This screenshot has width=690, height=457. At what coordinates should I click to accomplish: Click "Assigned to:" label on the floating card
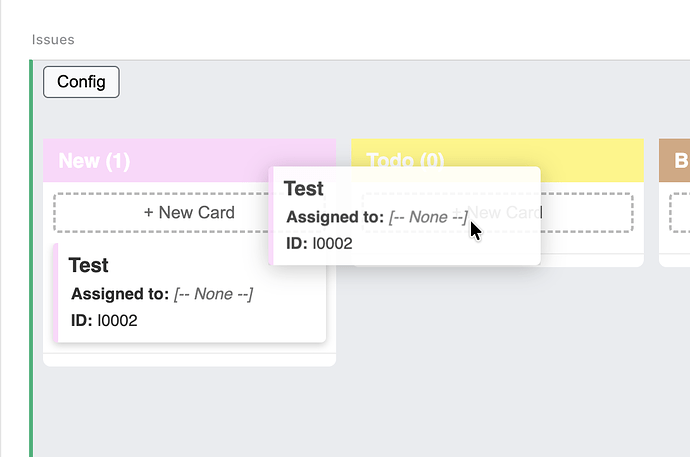coord(334,217)
